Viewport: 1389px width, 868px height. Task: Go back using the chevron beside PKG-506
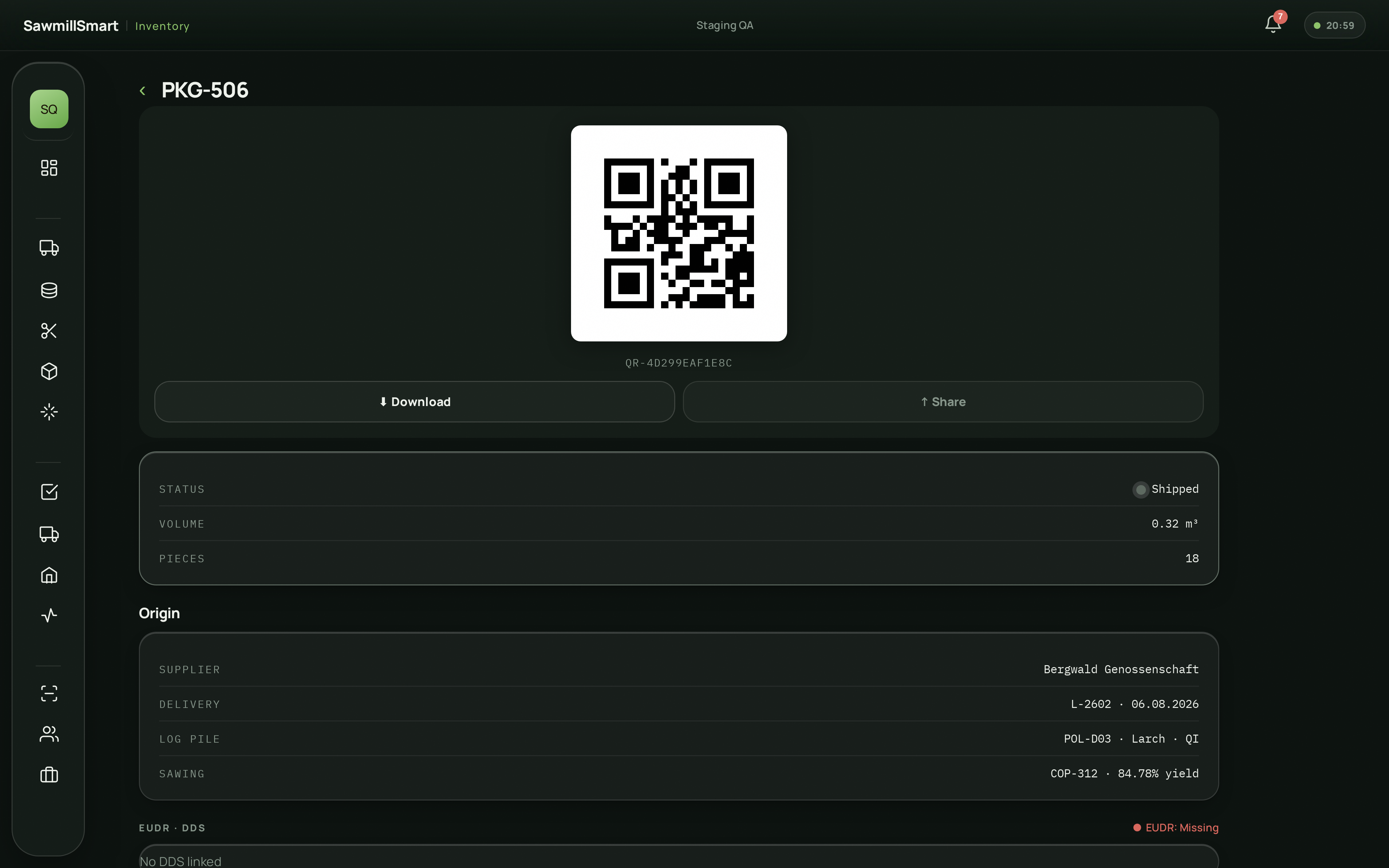click(x=142, y=91)
